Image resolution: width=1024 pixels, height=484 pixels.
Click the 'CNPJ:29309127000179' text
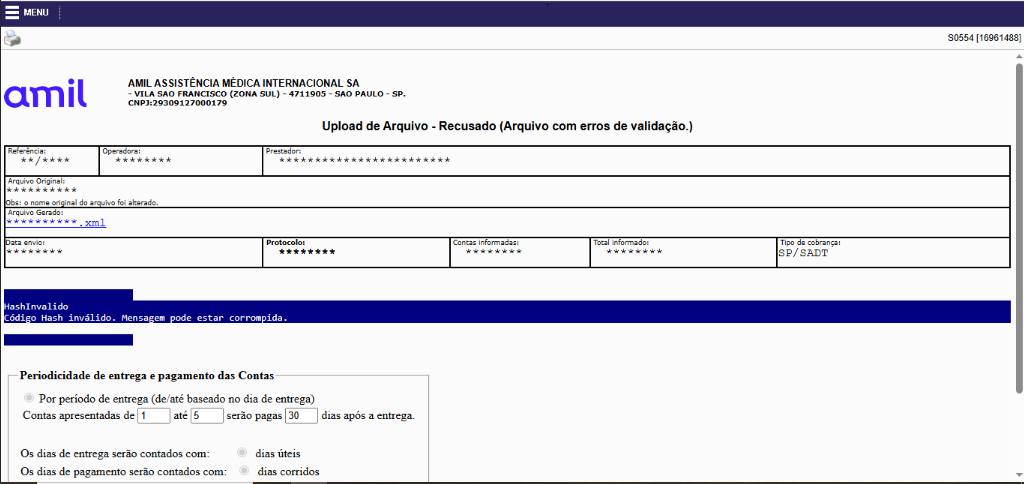pos(178,103)
